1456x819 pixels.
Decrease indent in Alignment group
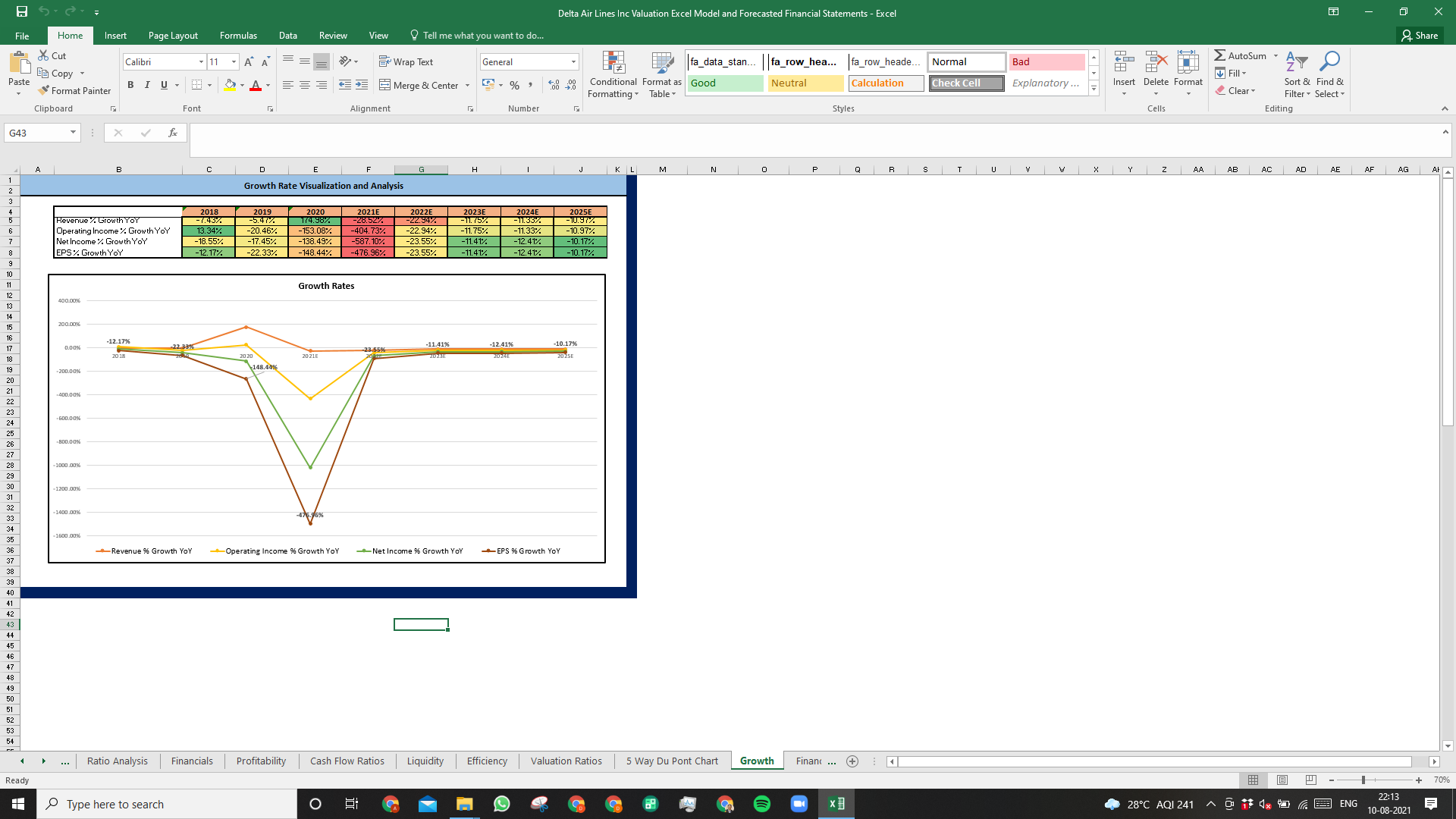coord(345,85)
